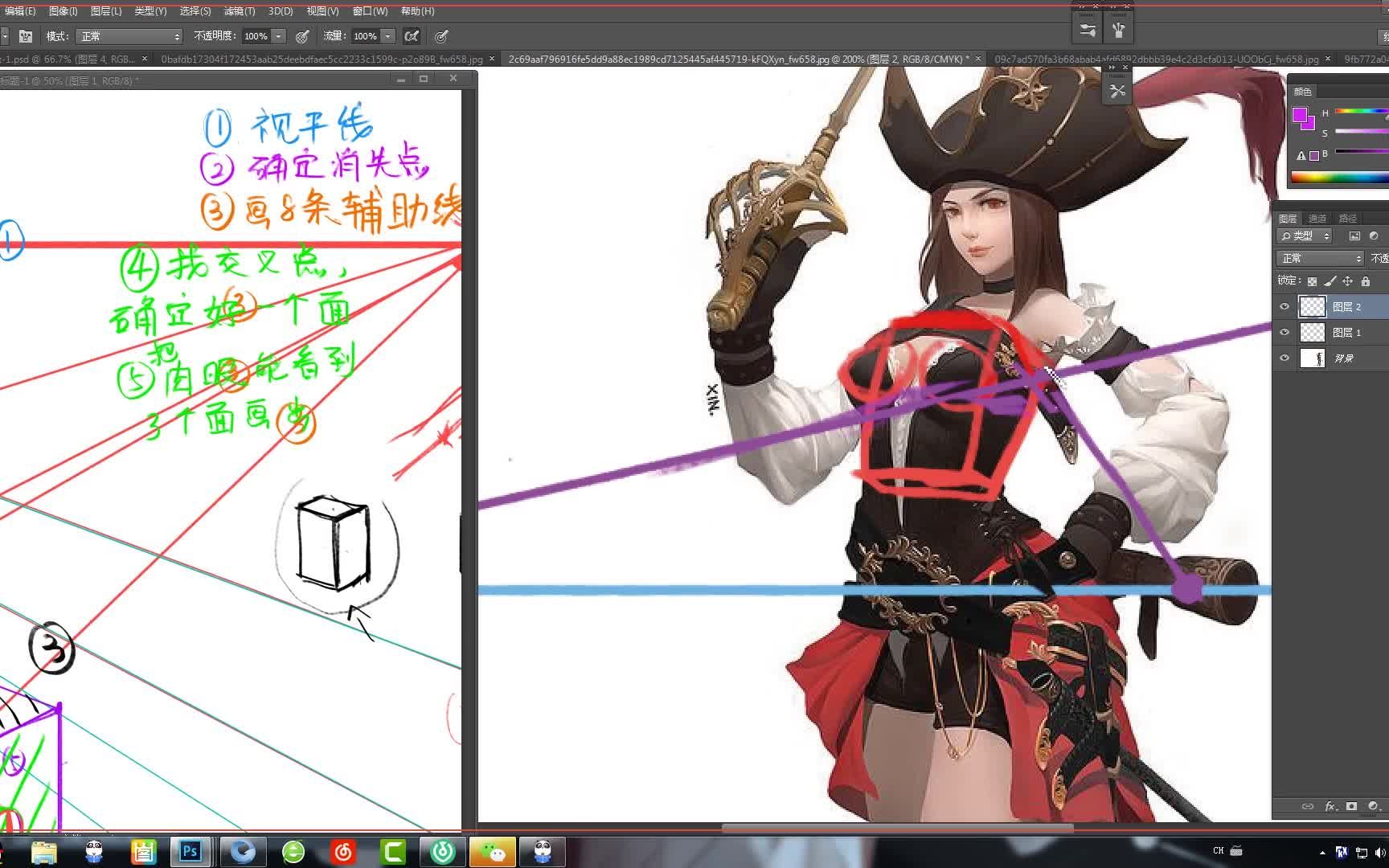Click the 流量 100% value field

pos(366,36)
